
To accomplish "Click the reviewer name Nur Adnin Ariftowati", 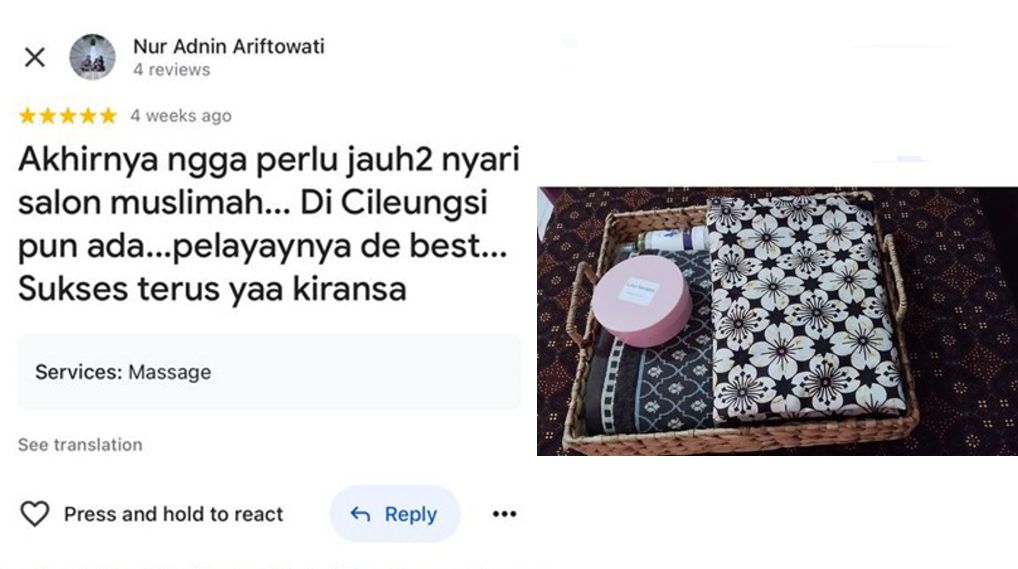I will pos(229,47).
